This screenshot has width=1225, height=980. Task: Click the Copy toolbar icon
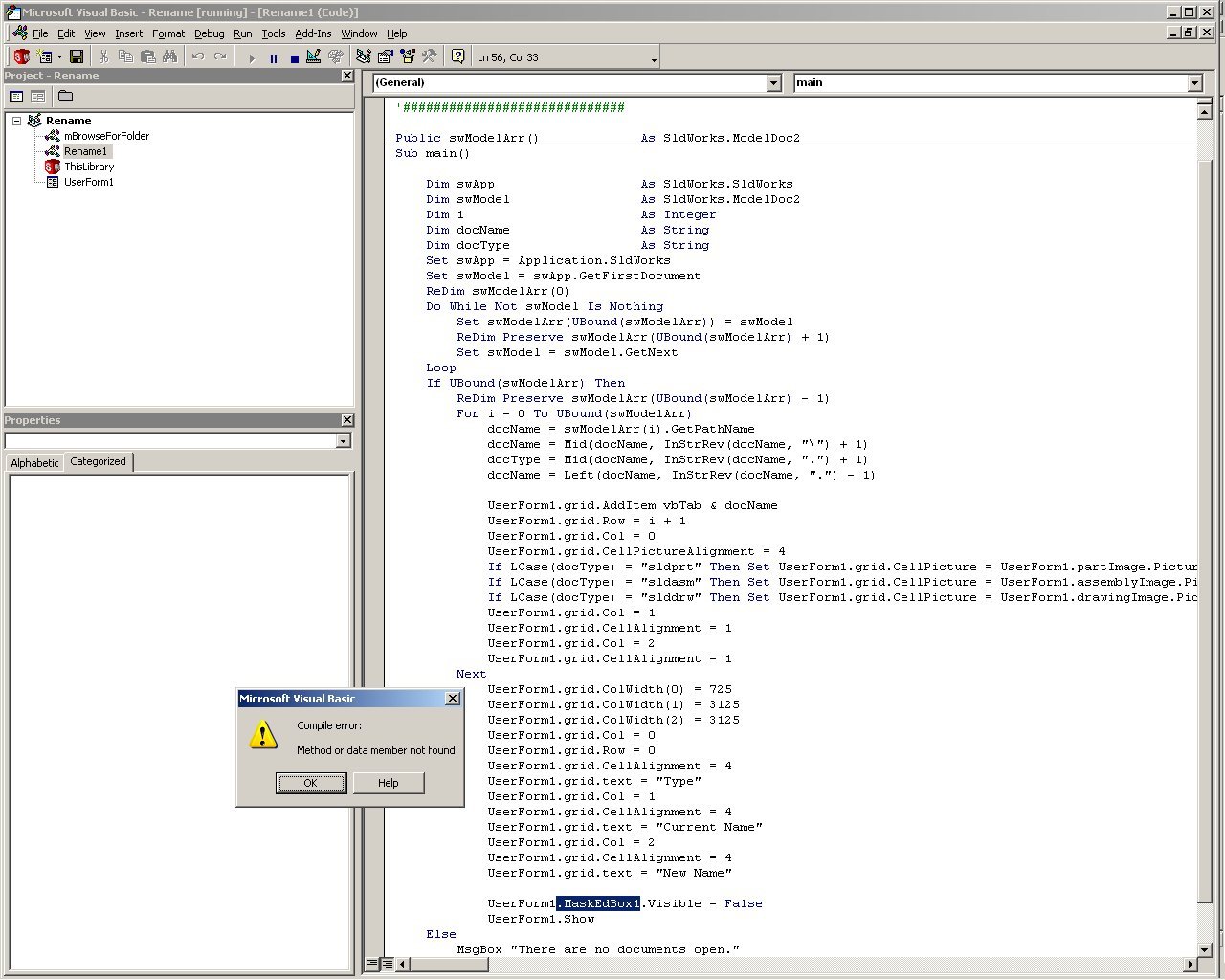coord(125,57)
